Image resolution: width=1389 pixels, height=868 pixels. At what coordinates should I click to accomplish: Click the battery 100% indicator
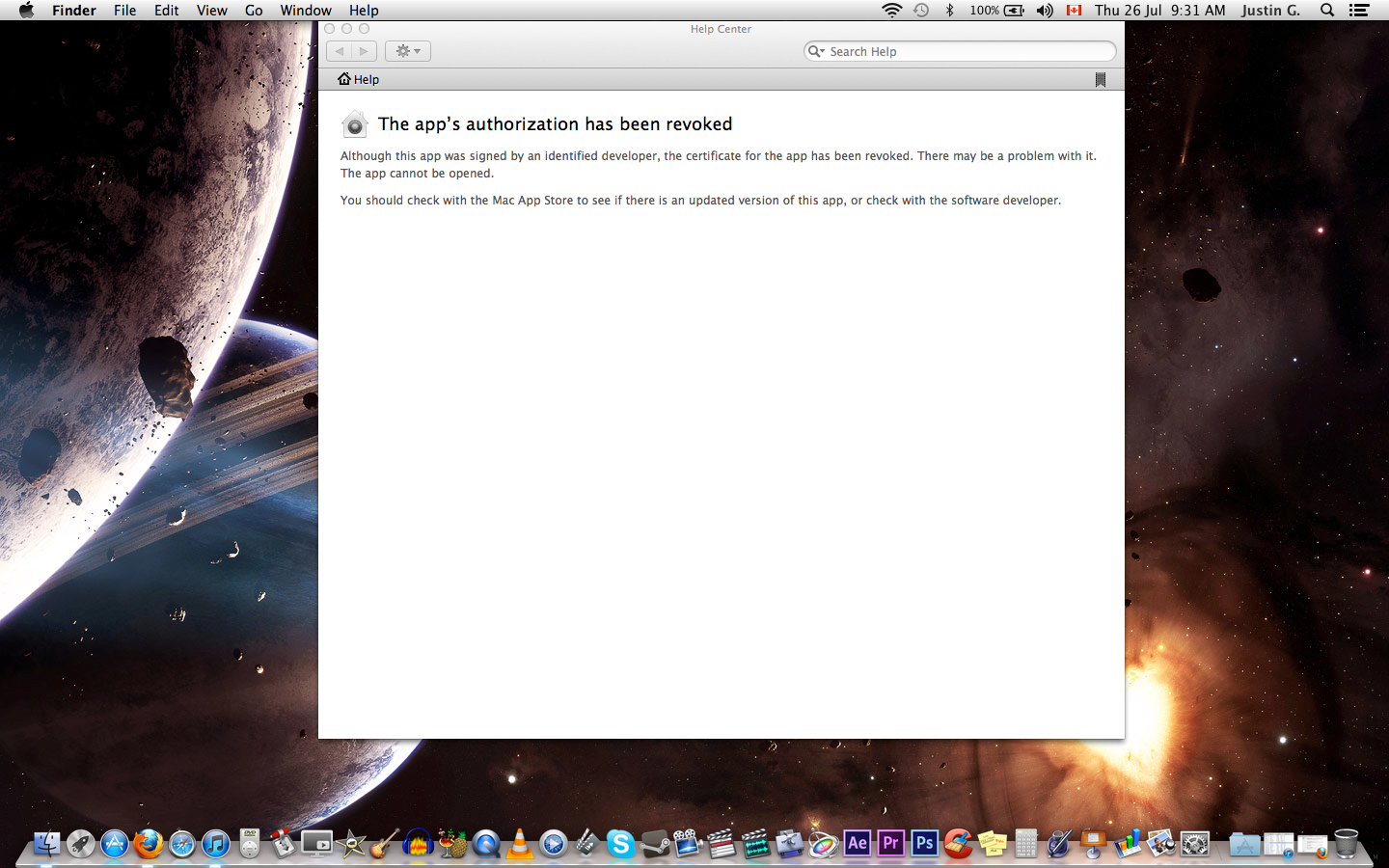997,10
